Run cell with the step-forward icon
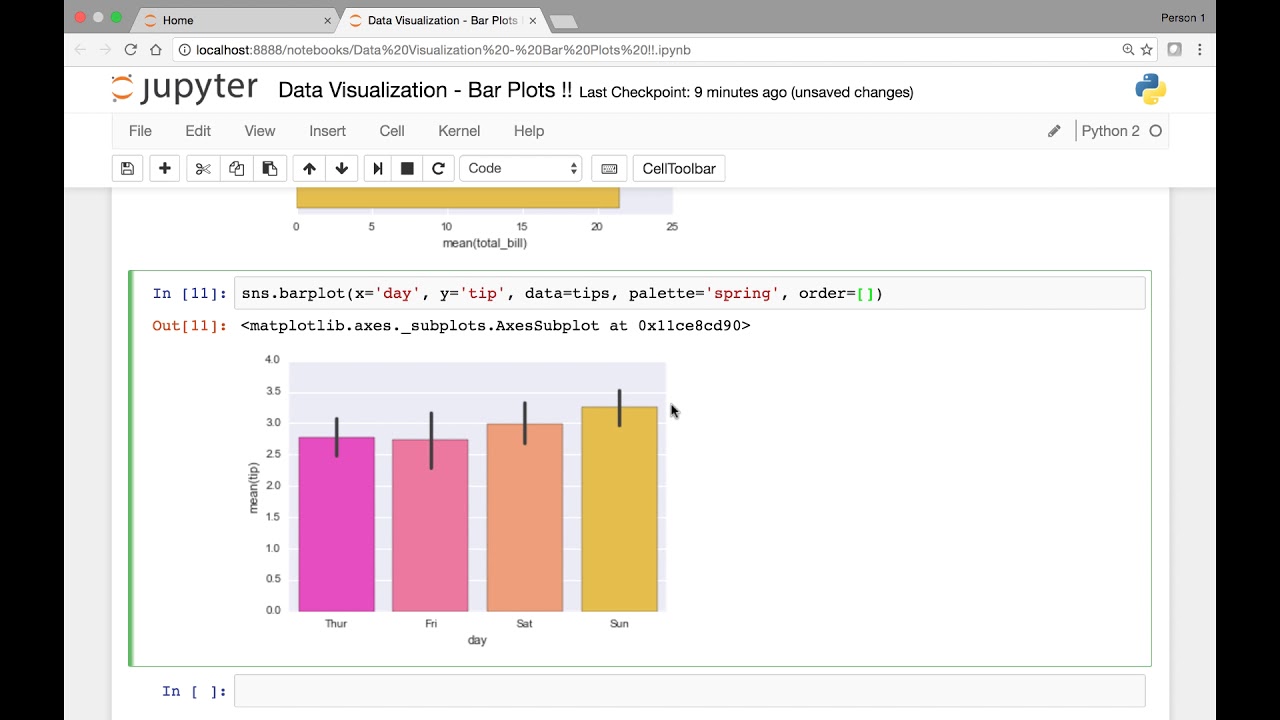 pyautogui.click(x=378, y=168)
